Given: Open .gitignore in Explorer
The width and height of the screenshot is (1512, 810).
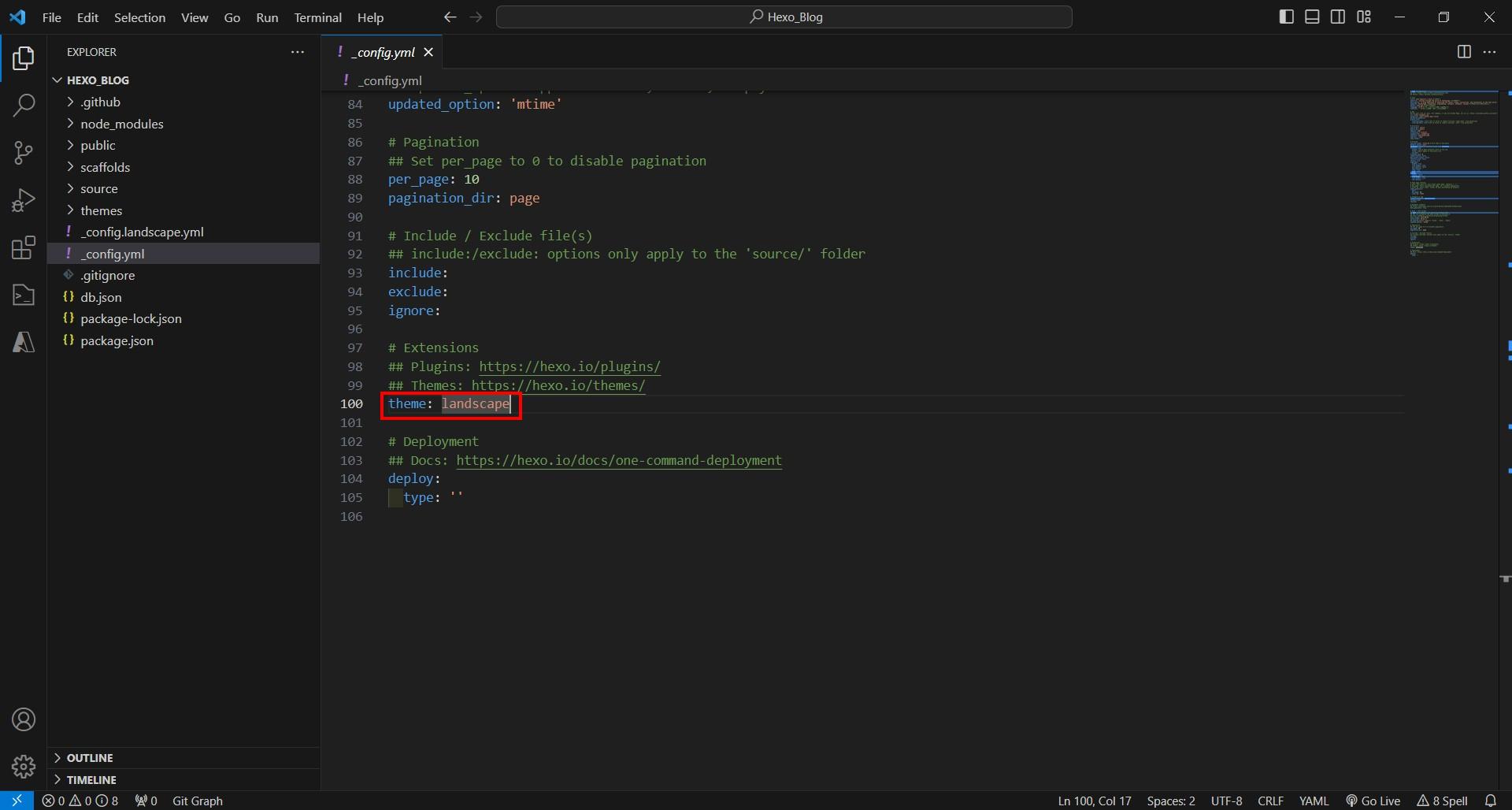Looking at the screenshot, I should (183, 276).
